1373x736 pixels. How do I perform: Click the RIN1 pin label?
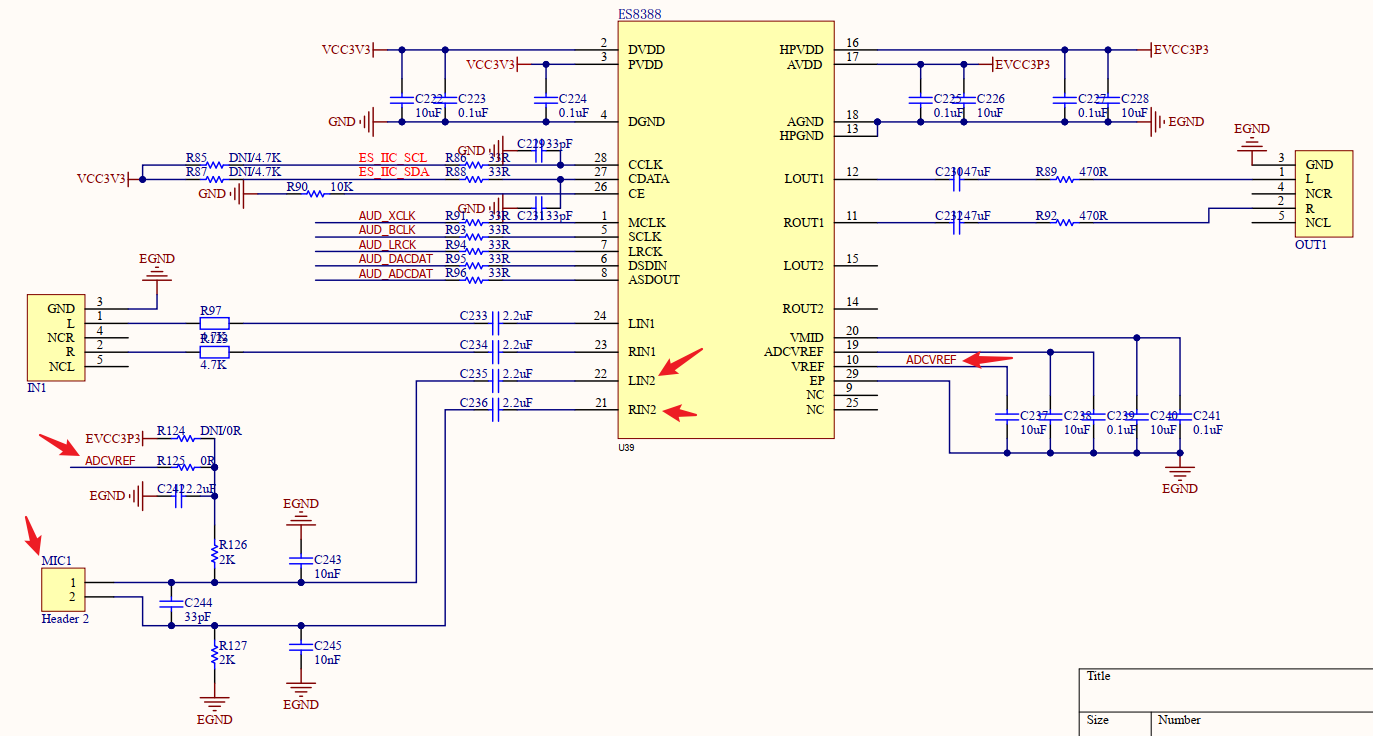(643, 352)
